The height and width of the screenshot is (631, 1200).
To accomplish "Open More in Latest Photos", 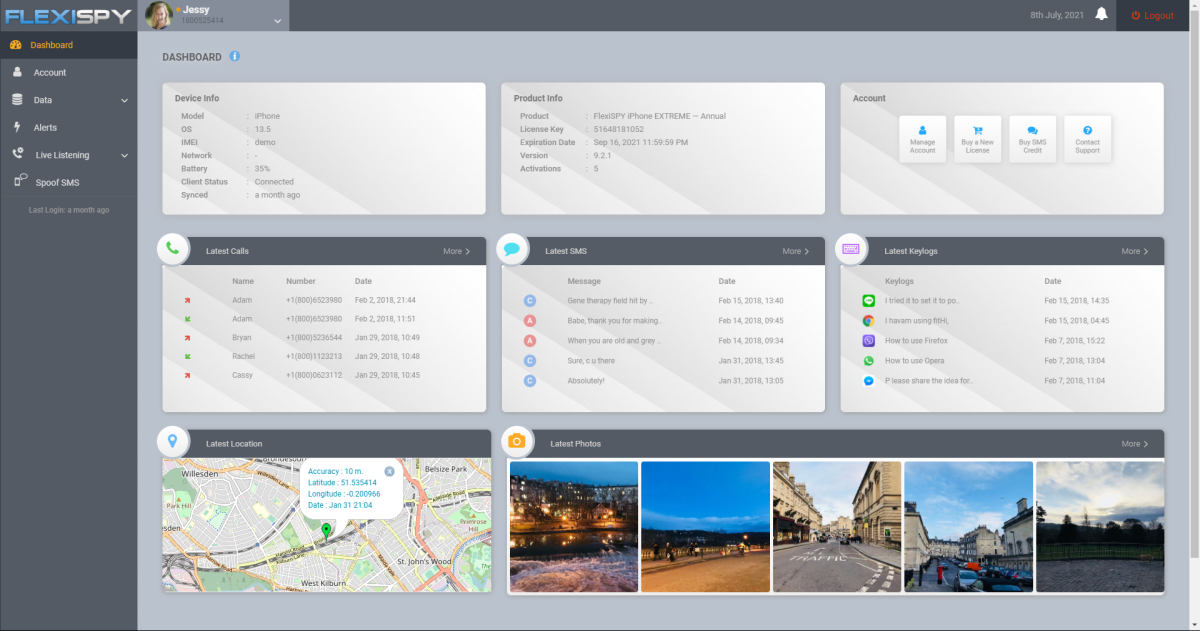I will coord(1134,444).
